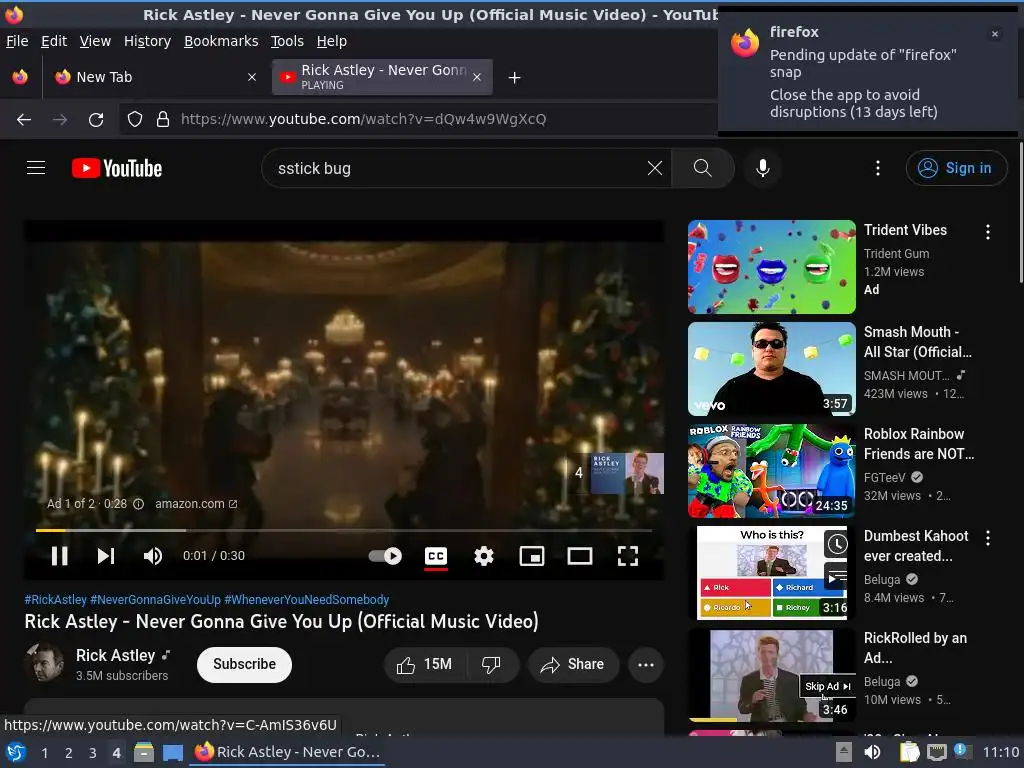Toggle closed captions CC button

[x=436, y=556]
